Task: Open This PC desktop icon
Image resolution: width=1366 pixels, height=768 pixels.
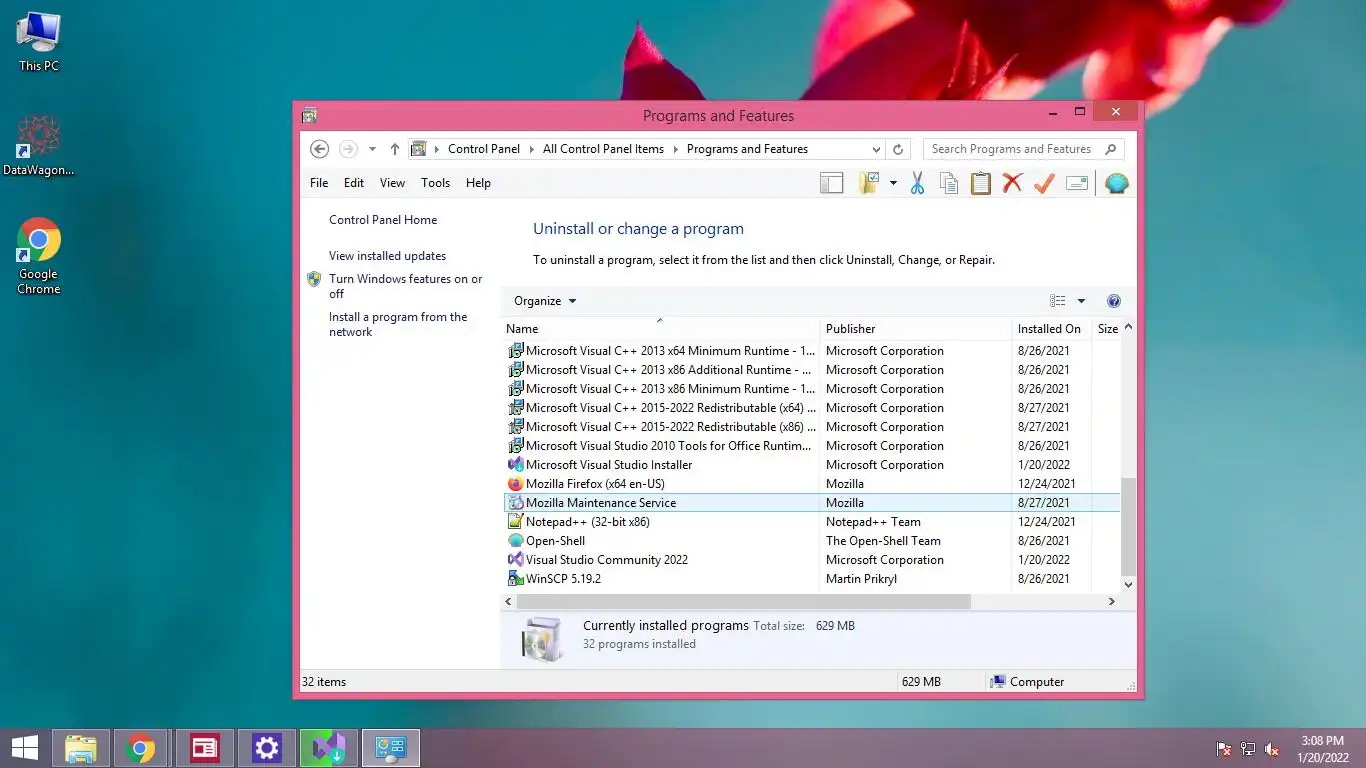Action: click(39, 42)
